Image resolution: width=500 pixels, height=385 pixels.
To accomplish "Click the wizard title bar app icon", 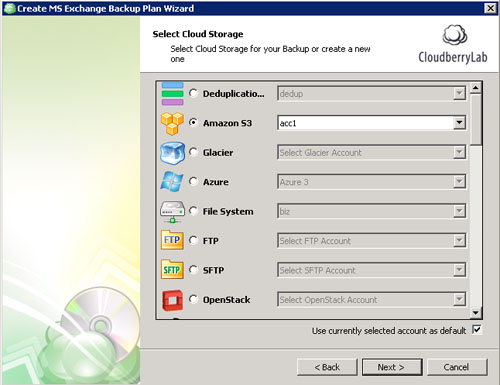I will [9, 8].
